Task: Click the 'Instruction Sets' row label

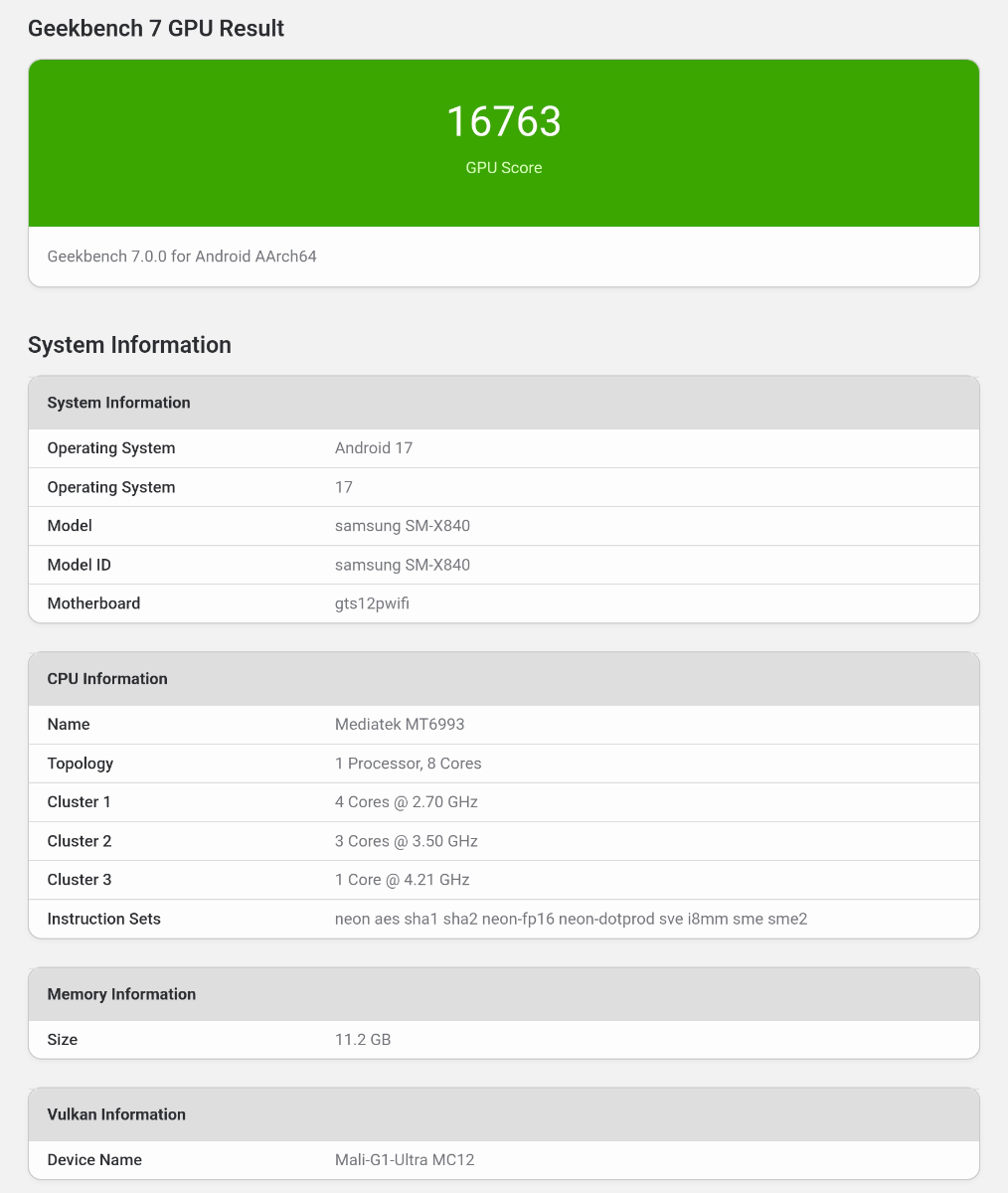Action: coord(104,919)
